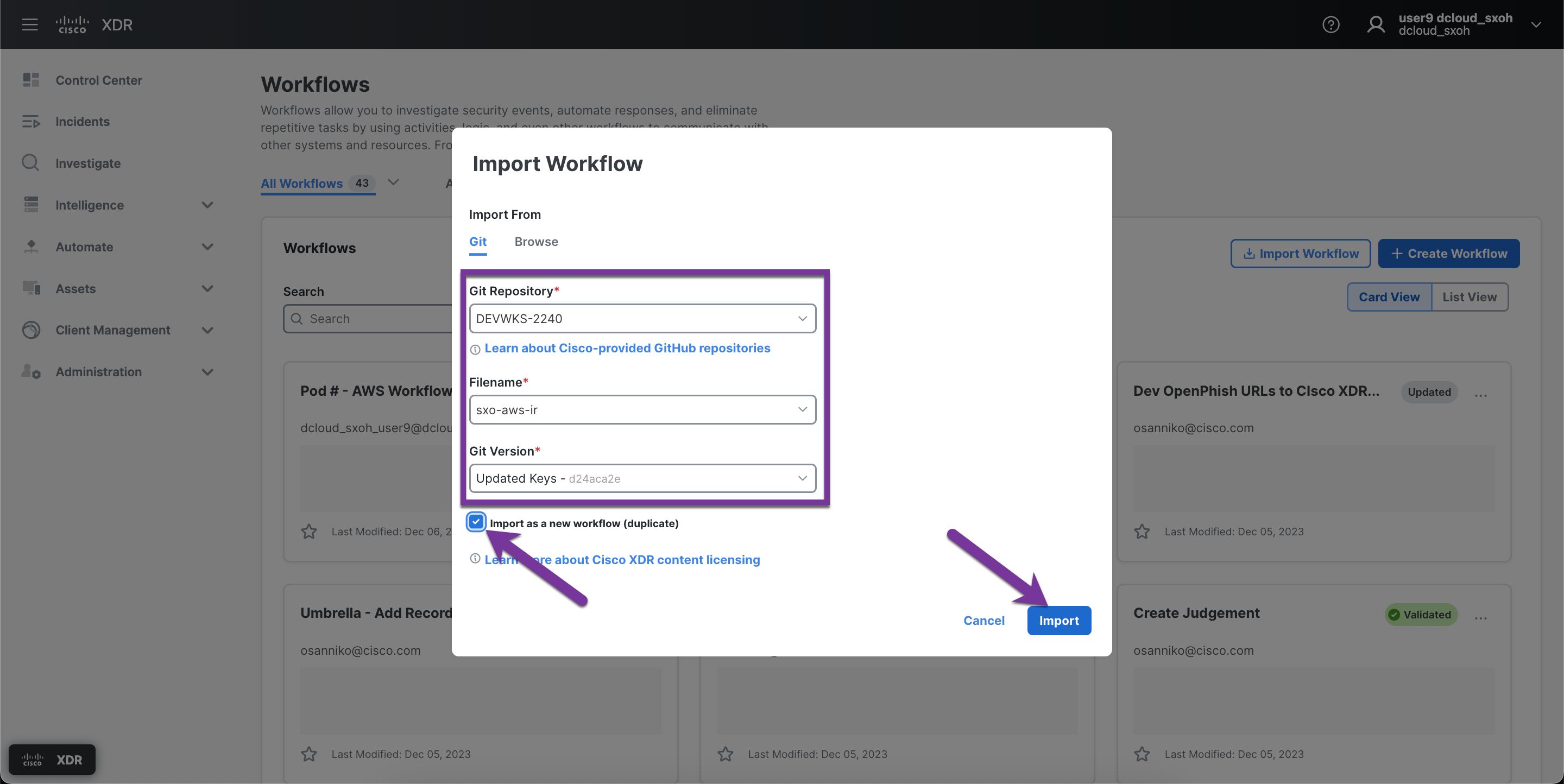This screenshot has width=1564, height=784.
Task: Expand the Assets menu chevron
Action: click(x=207, y=288)
